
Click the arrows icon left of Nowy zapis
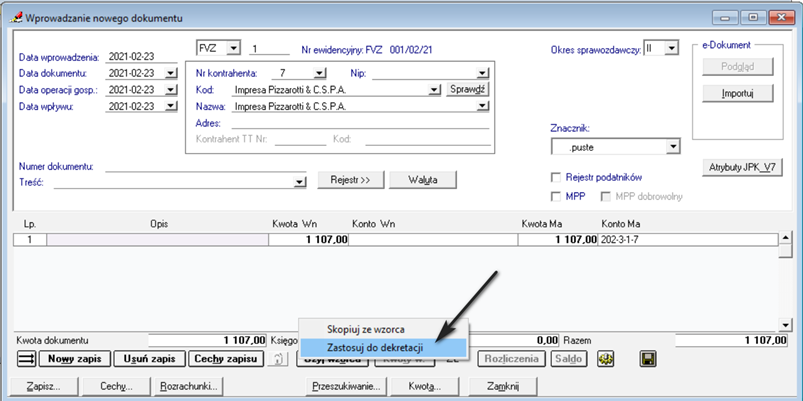pyautogui.click(x=26, y=359)
